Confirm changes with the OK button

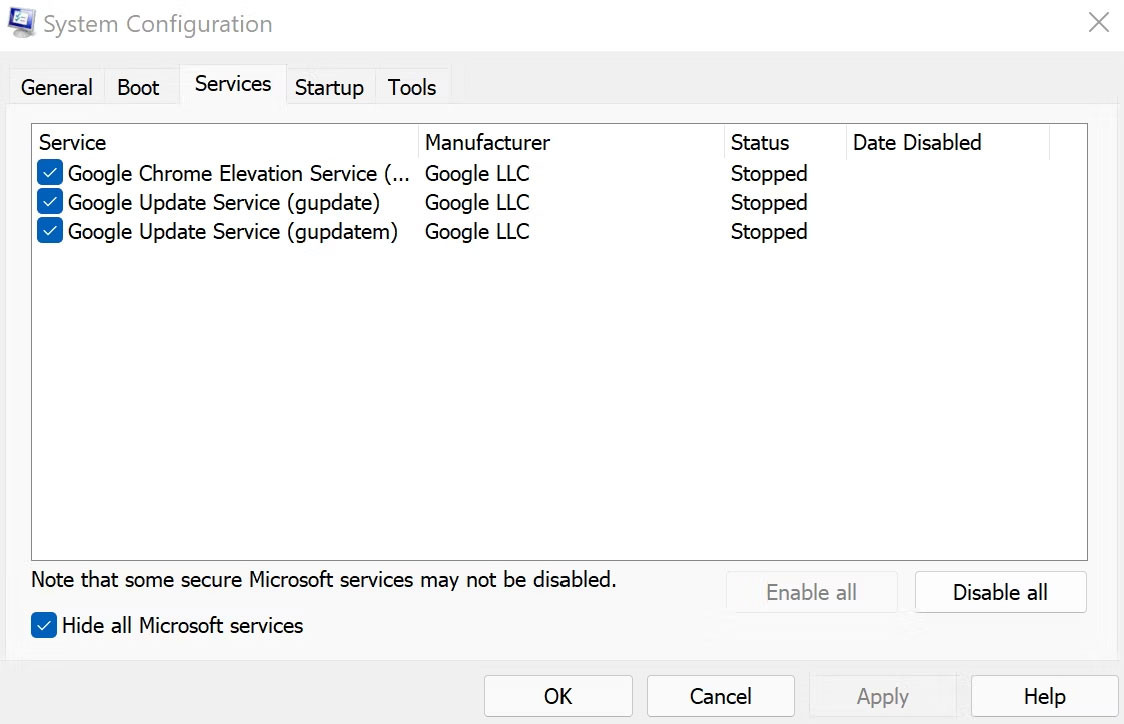point(558,696)
